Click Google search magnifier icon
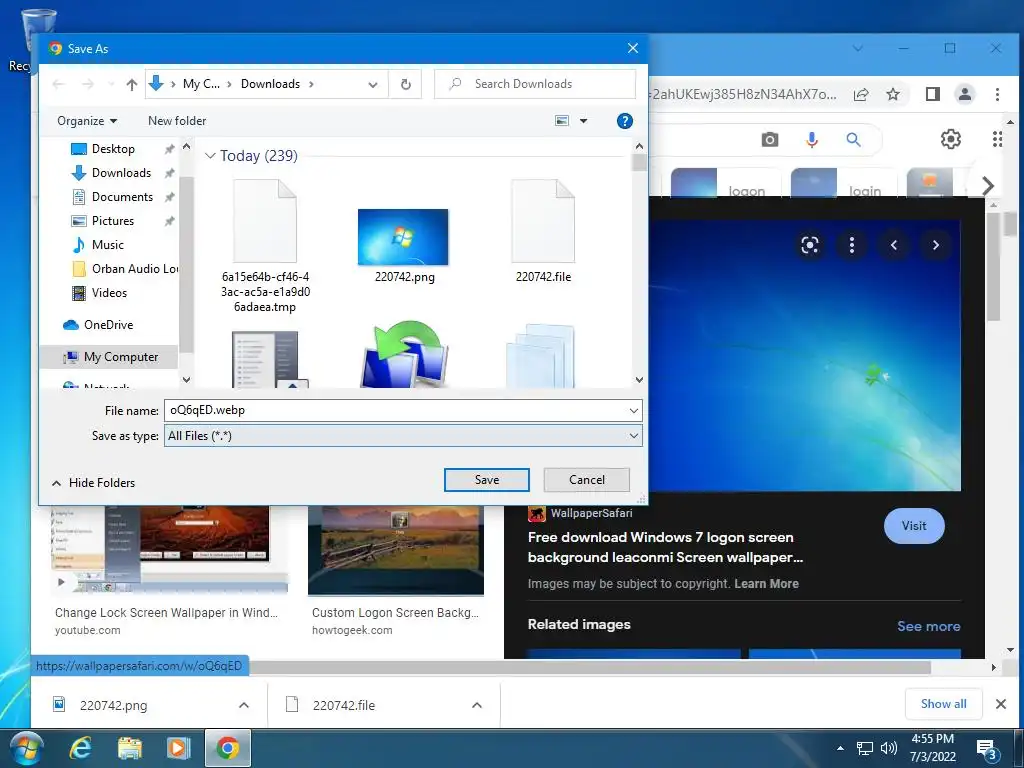1024x768 pixels. tap(854, 140)
